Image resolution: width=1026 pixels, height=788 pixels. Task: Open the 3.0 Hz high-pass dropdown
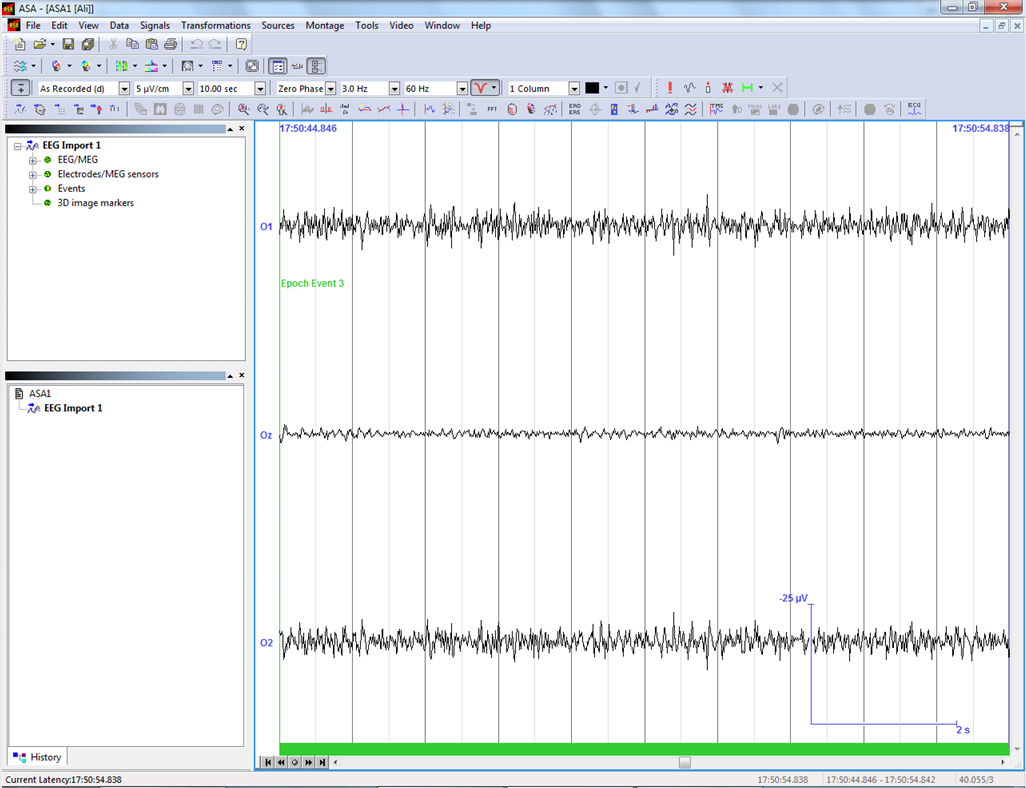pos(394,88)
